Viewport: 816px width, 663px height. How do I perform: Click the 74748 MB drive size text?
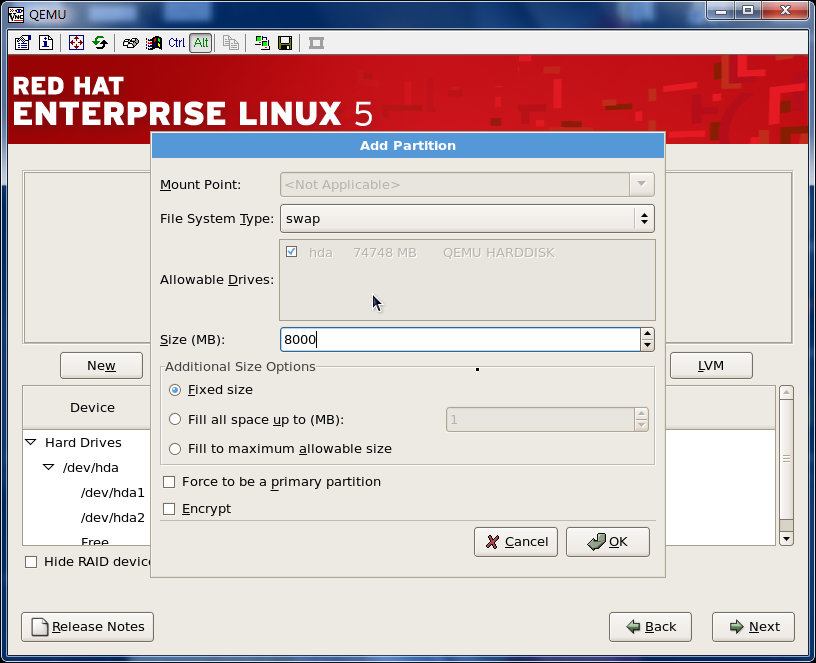tap(385, 253)
